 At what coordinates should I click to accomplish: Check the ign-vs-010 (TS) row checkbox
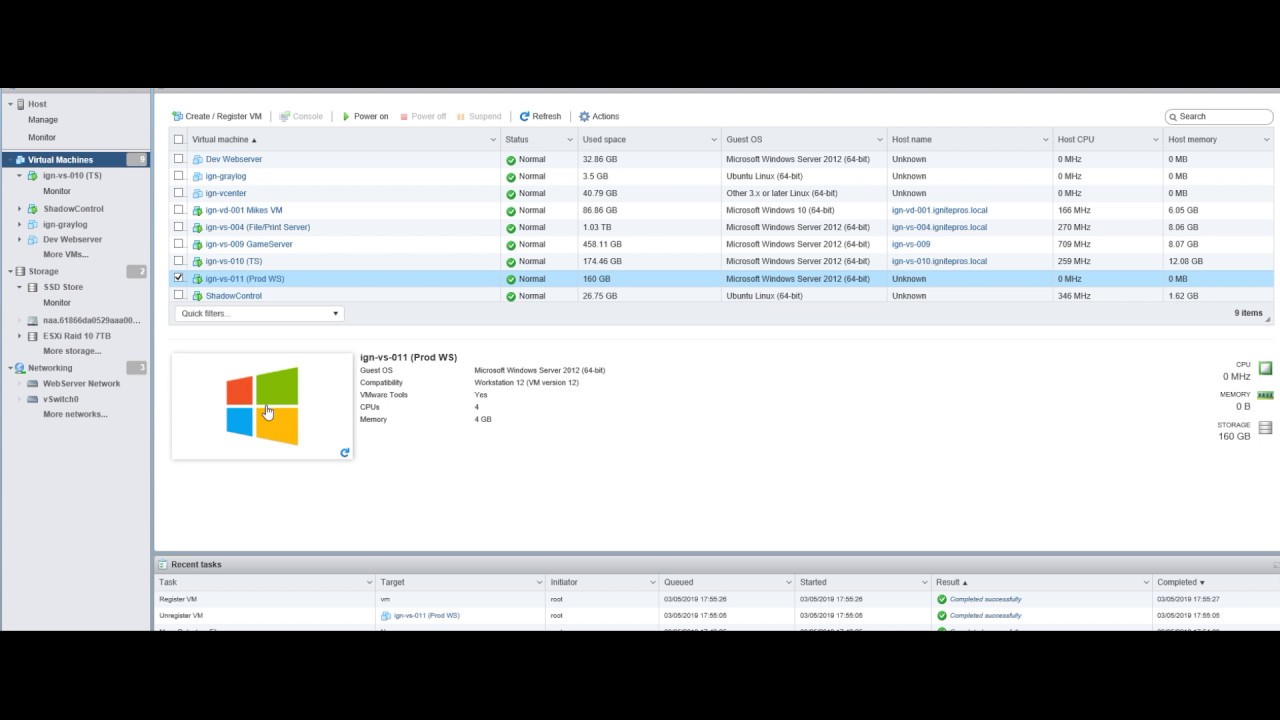(179, 261)
